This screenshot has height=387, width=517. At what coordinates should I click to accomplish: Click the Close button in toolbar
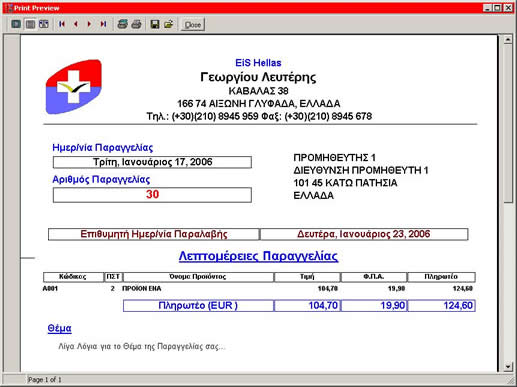(x=193, y=25)
